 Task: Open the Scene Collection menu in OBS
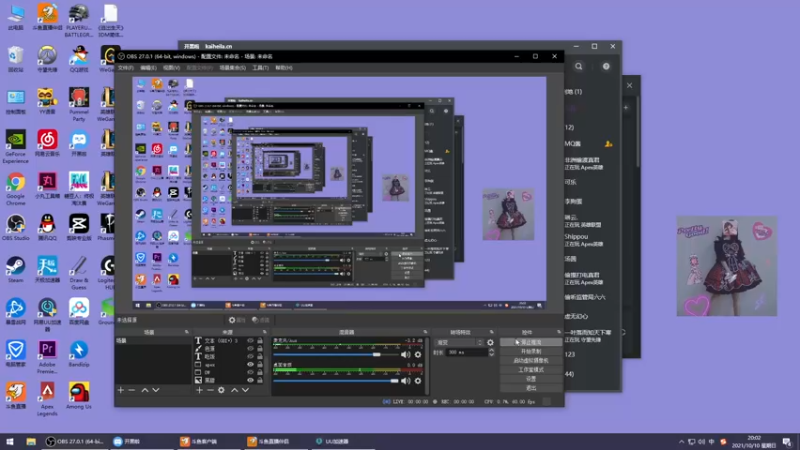coord(233,68)
